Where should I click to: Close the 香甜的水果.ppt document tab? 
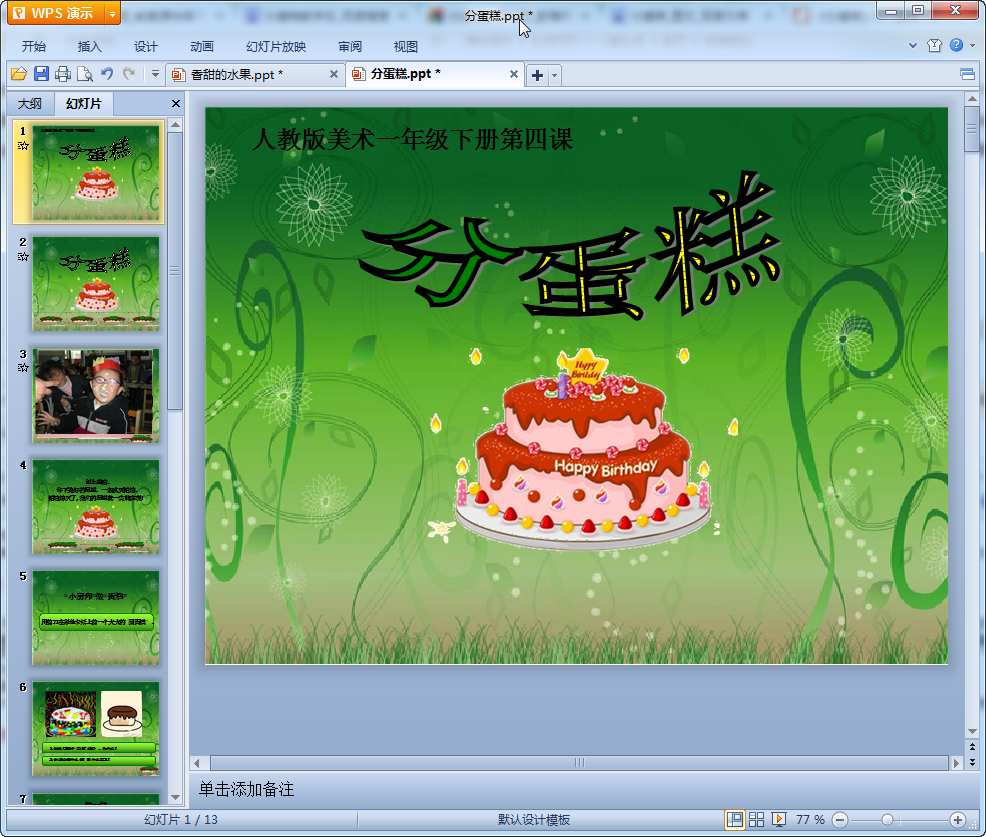[334, 74]
